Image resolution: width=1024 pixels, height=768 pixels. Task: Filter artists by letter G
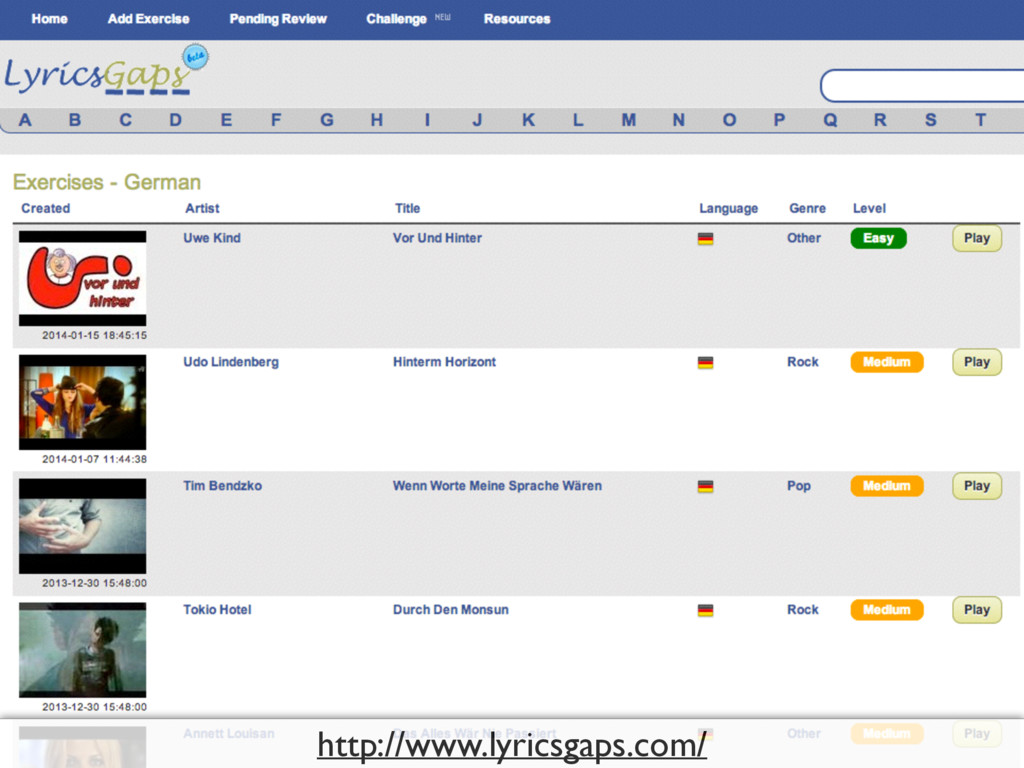click(327, 120)
